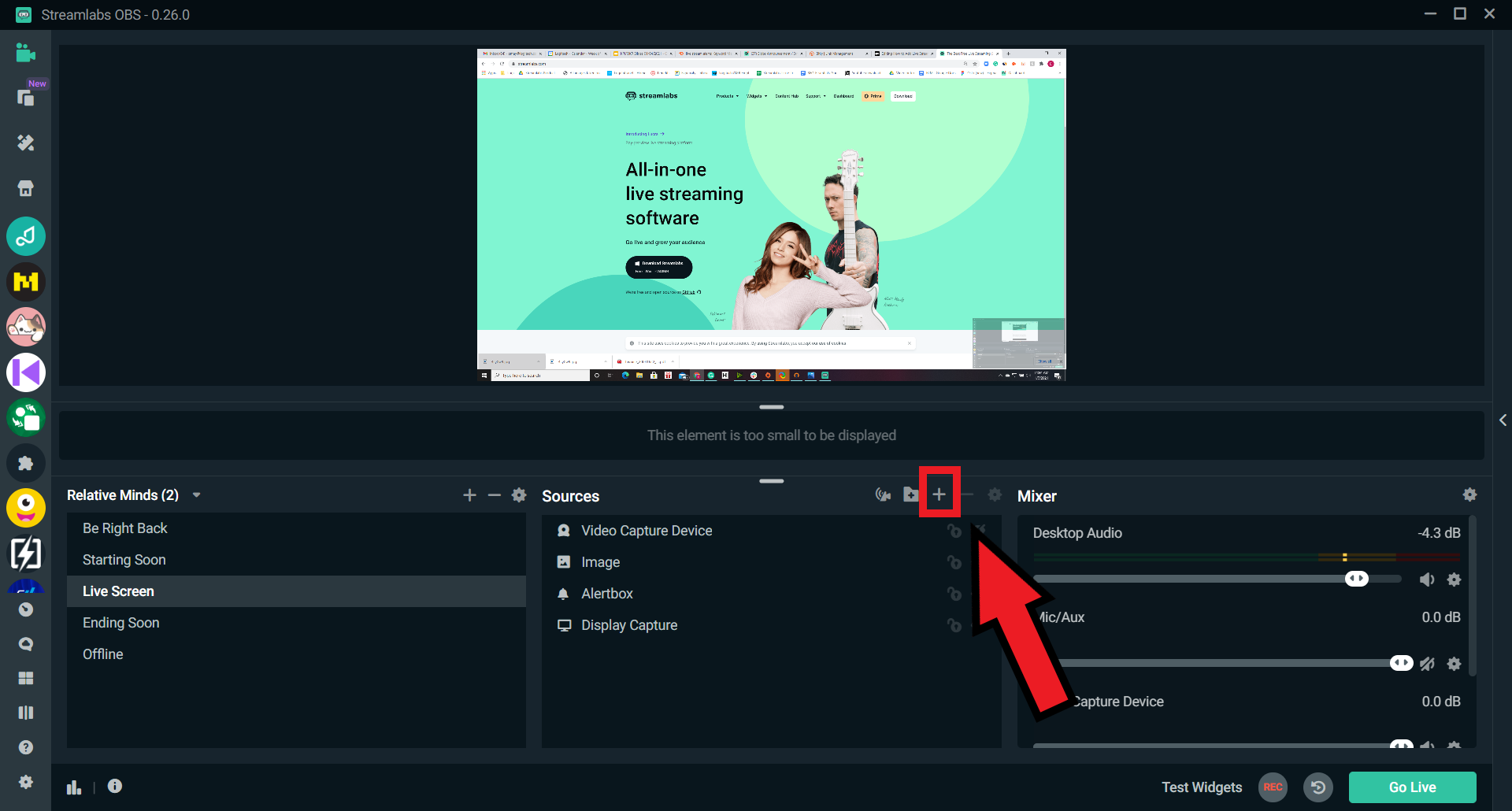Click the Go Live button
This screenshot has width=1512, height=811.
click(x=1413, y=787)
